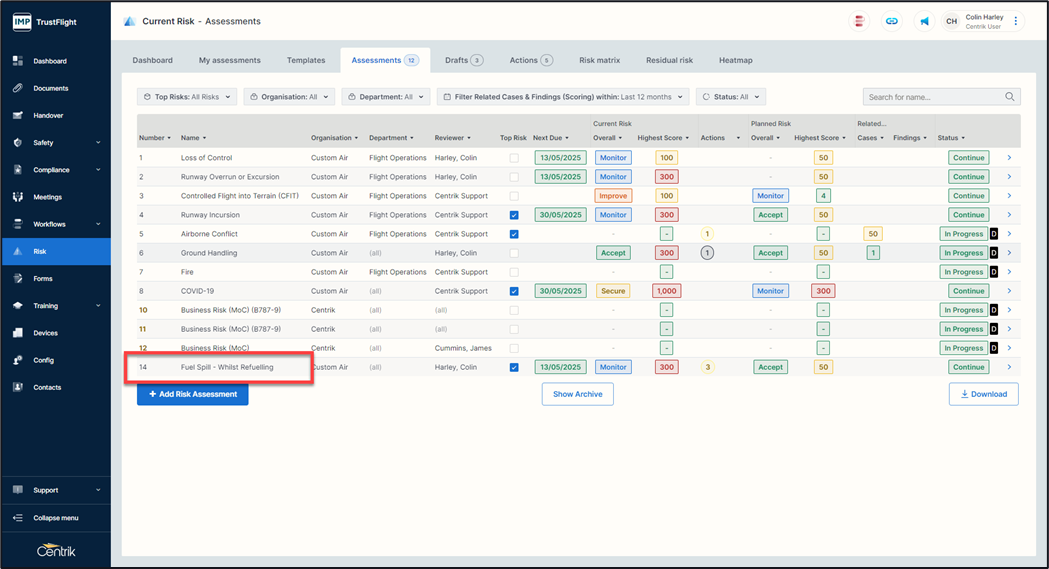
Task: Click the link chain icon in header
Action: (892, 21)
